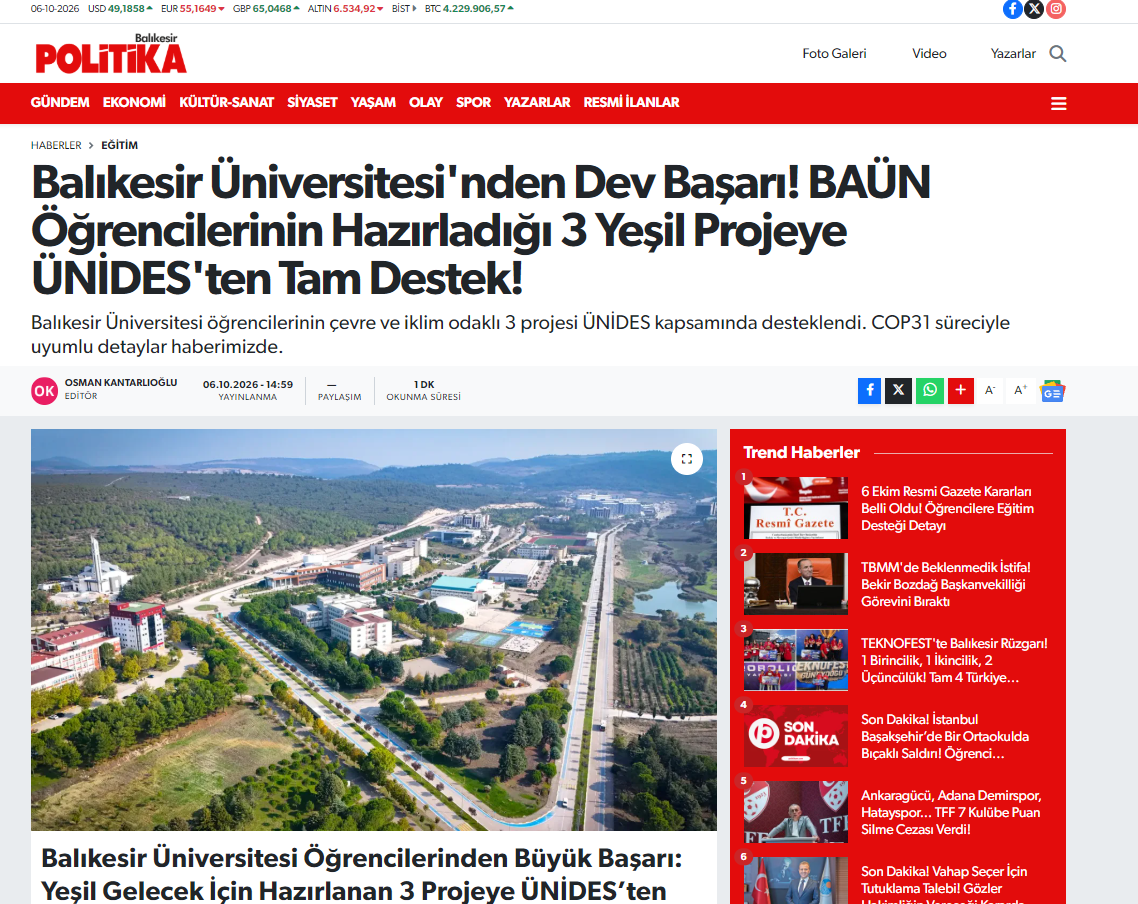Screen dimensions: 1138x904
Task: Click GBP exchange rate ticker
Action: coord(266,9)
